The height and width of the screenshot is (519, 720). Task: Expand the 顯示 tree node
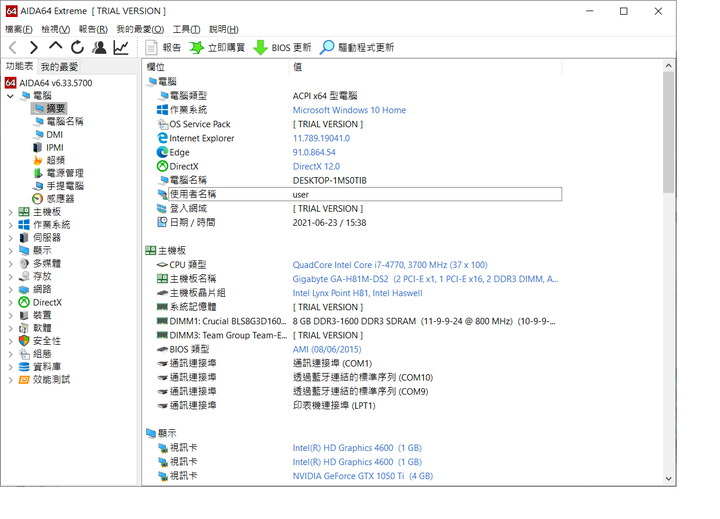pyautogui.click(x=11, y=250)
